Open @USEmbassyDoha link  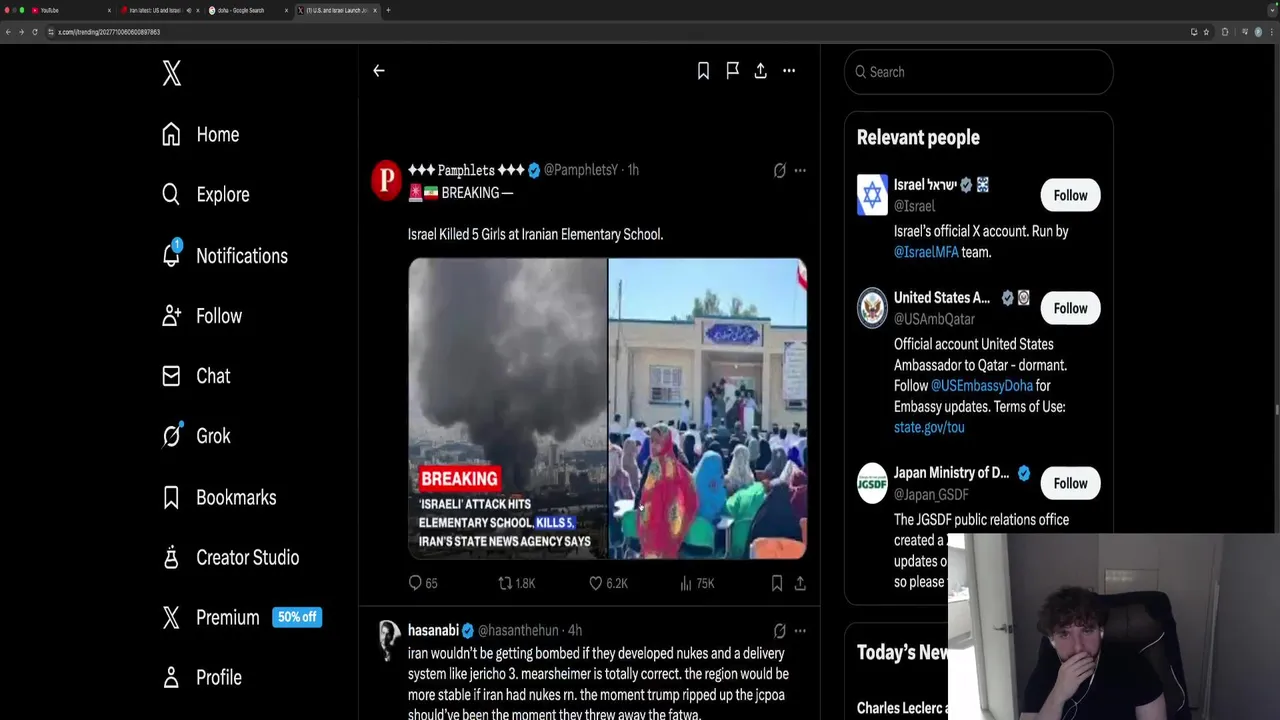pyautogui.click(x=982, y=385)
